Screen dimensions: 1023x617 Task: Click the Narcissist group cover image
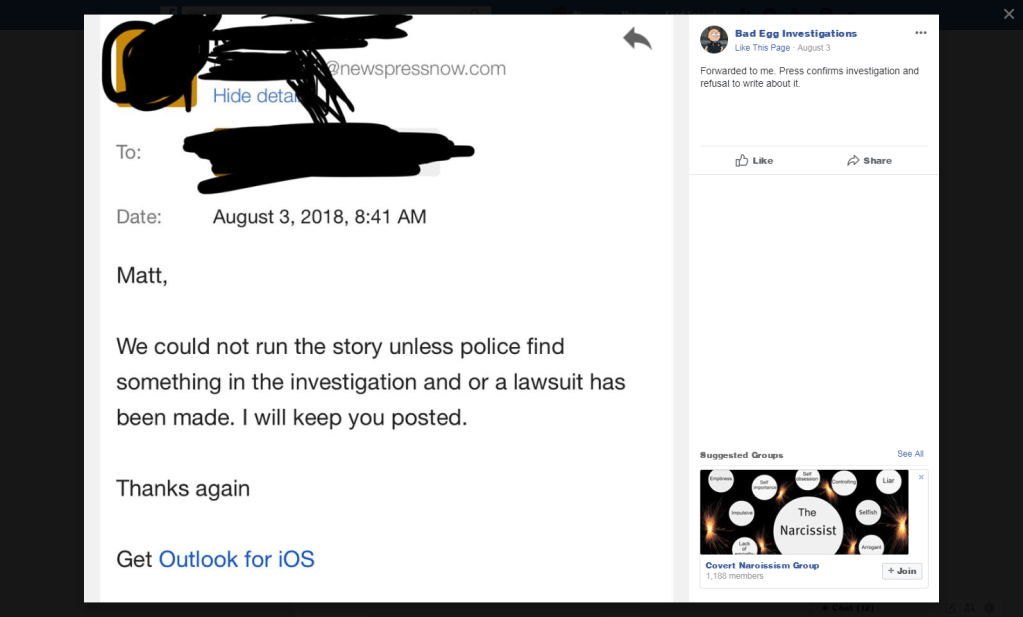(804, 512)
